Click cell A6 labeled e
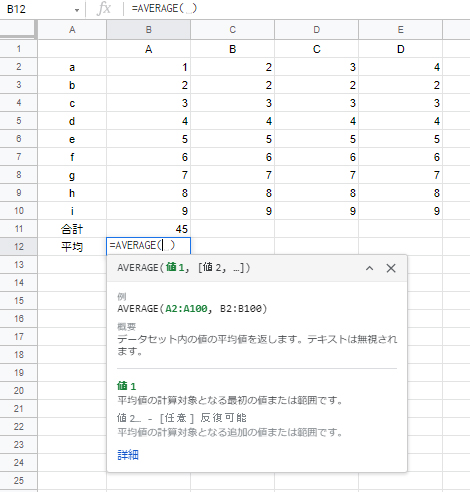This screenshot has height=492, width=470. (x=72, y=139)
